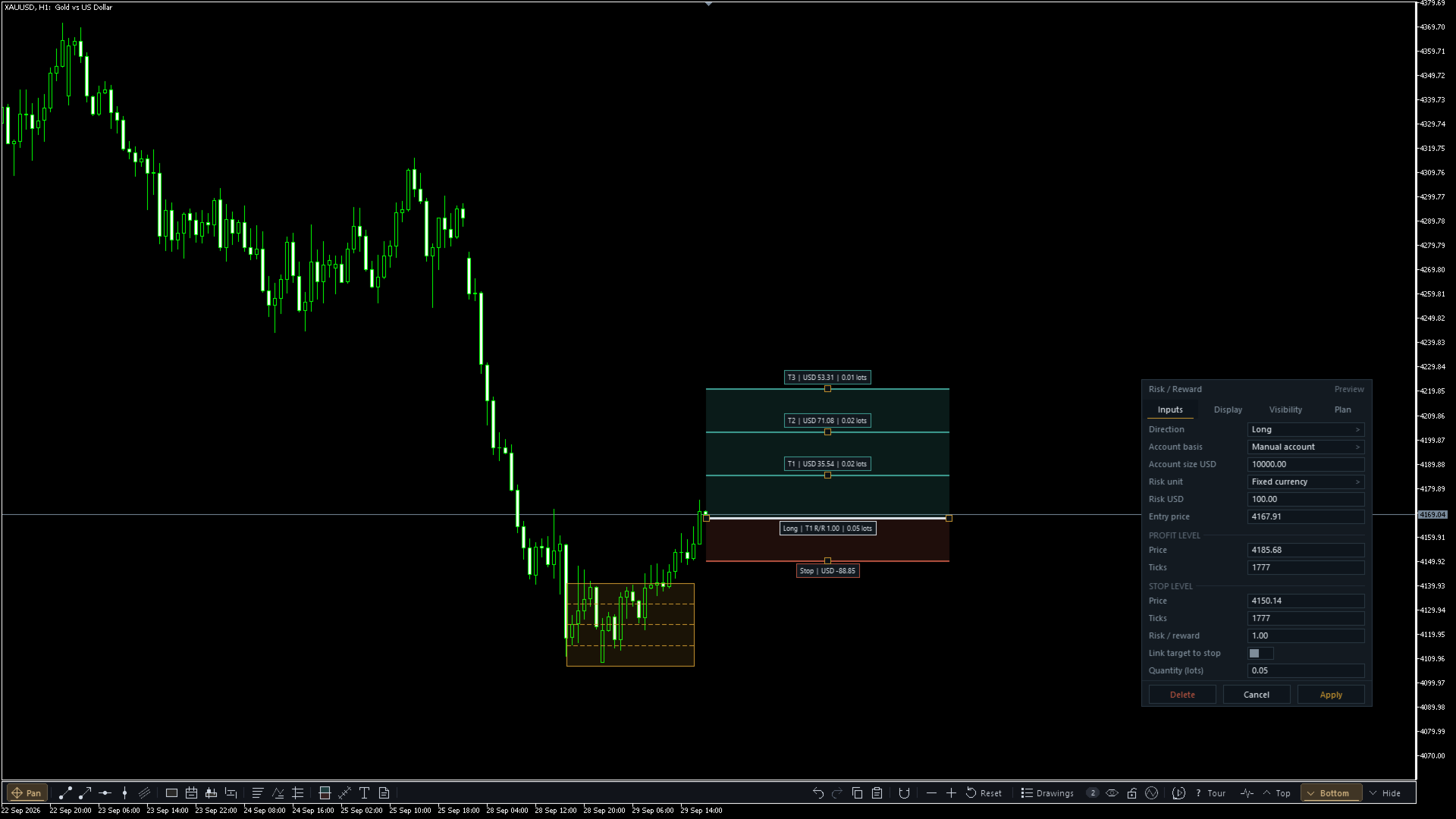This screenshot has width=1456, height=819.
Task: Click the Apply button
Action: click(1331, 695)
